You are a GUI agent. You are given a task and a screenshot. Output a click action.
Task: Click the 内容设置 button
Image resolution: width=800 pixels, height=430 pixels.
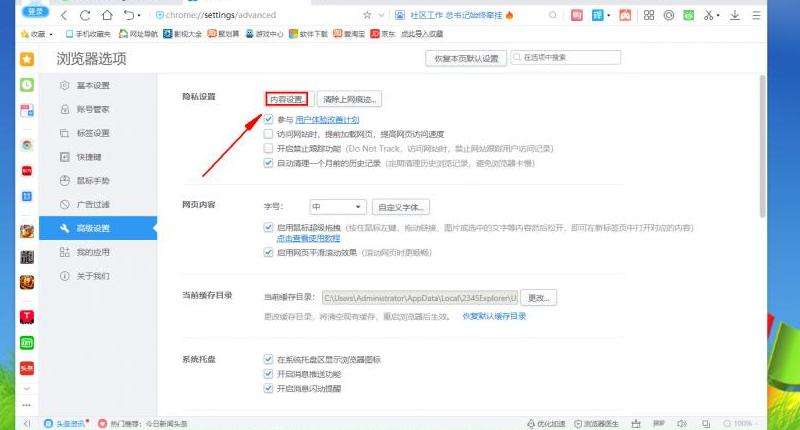coord(287,99)
